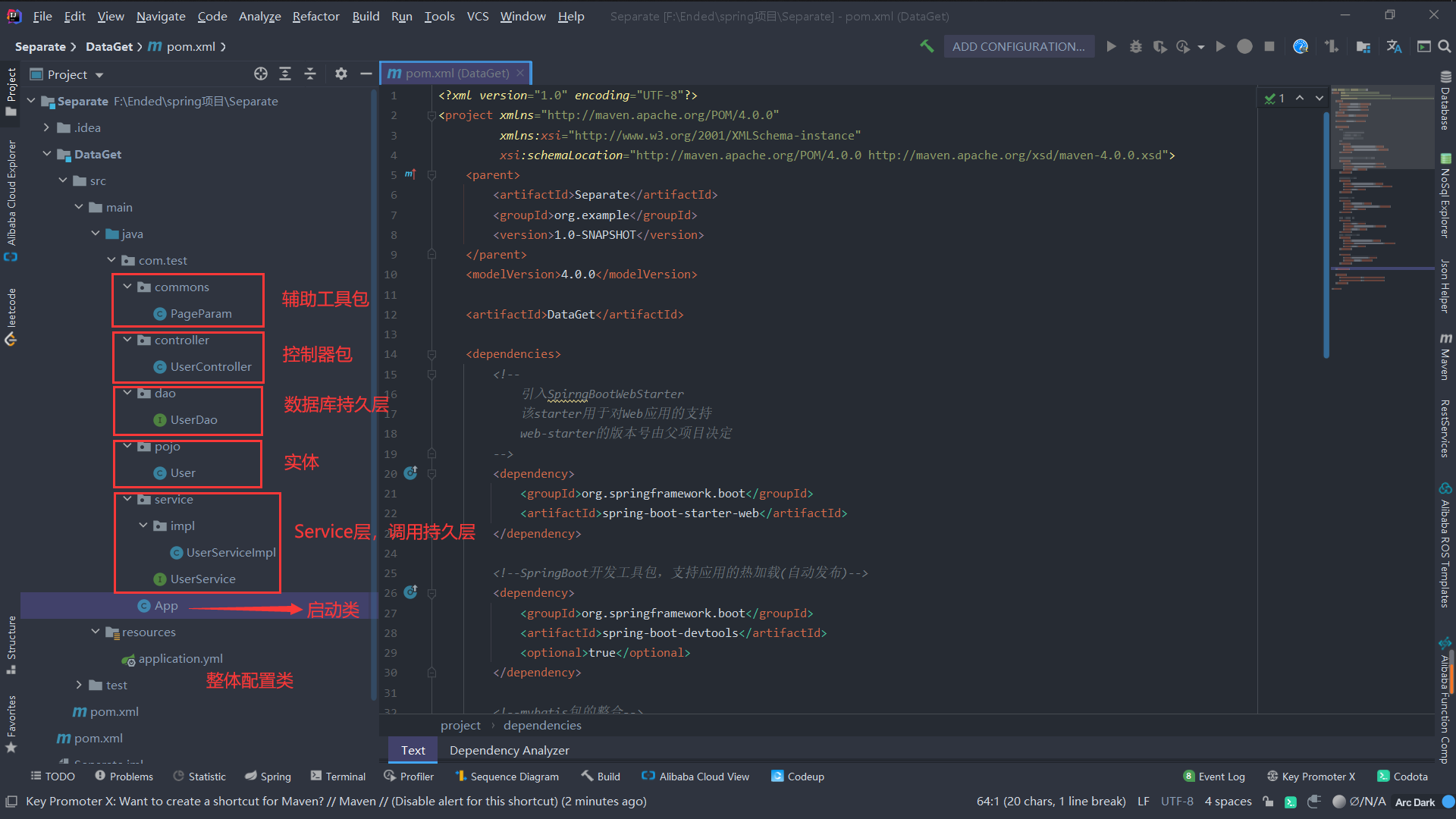Collapse all icon in Project panel
Viewport: 1456px width, 819px height.
tap(310, 74)
